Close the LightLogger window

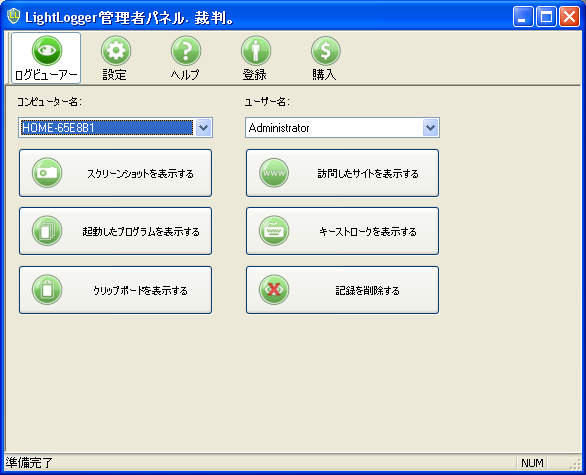569,17
